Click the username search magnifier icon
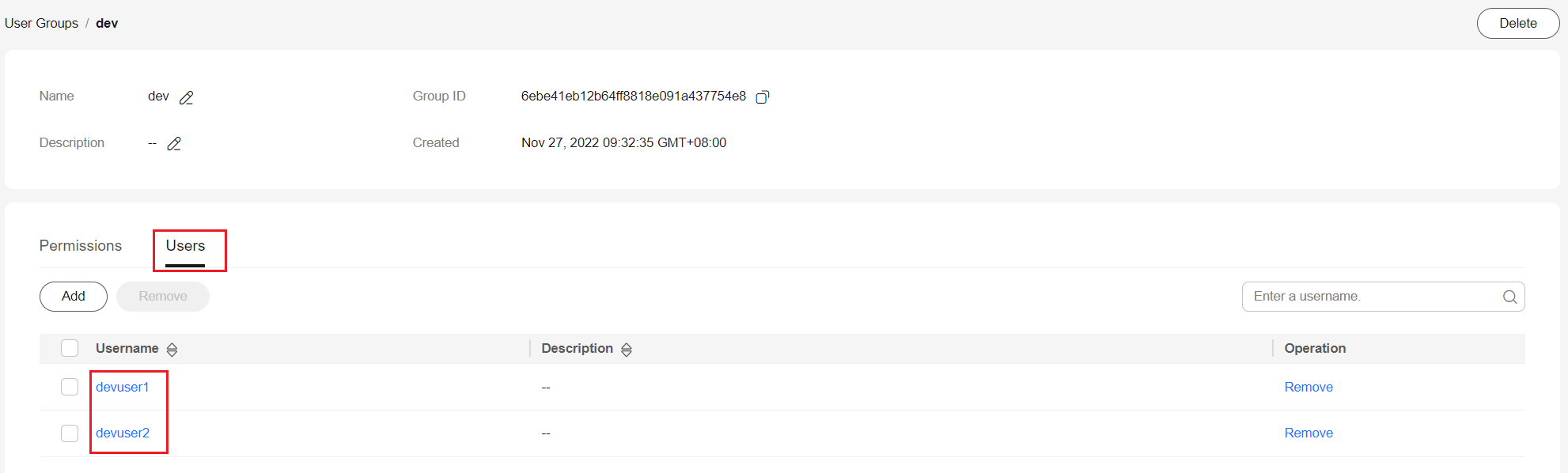This screenshot has width=1568, height=473. 1509,297
